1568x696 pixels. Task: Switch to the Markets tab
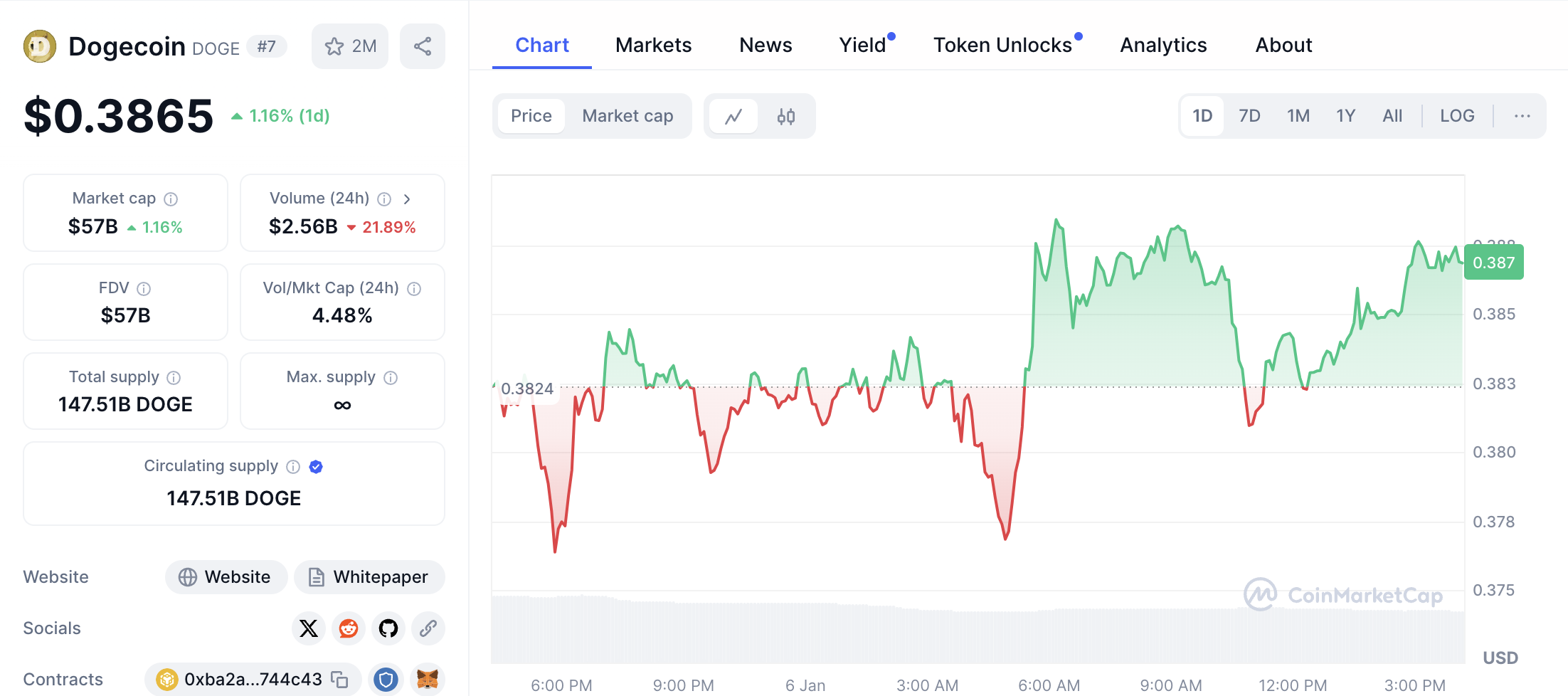pos(653,46)
